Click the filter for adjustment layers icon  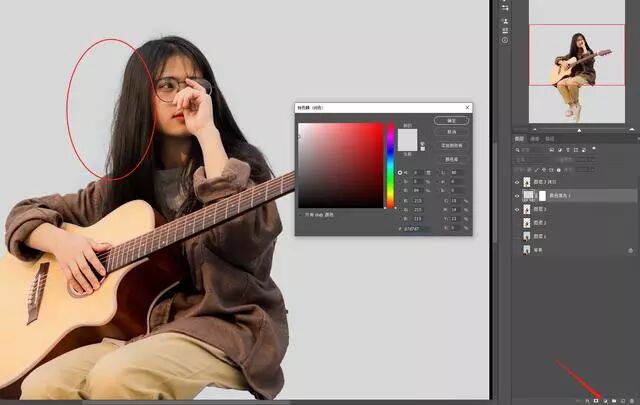click(560, 150)
